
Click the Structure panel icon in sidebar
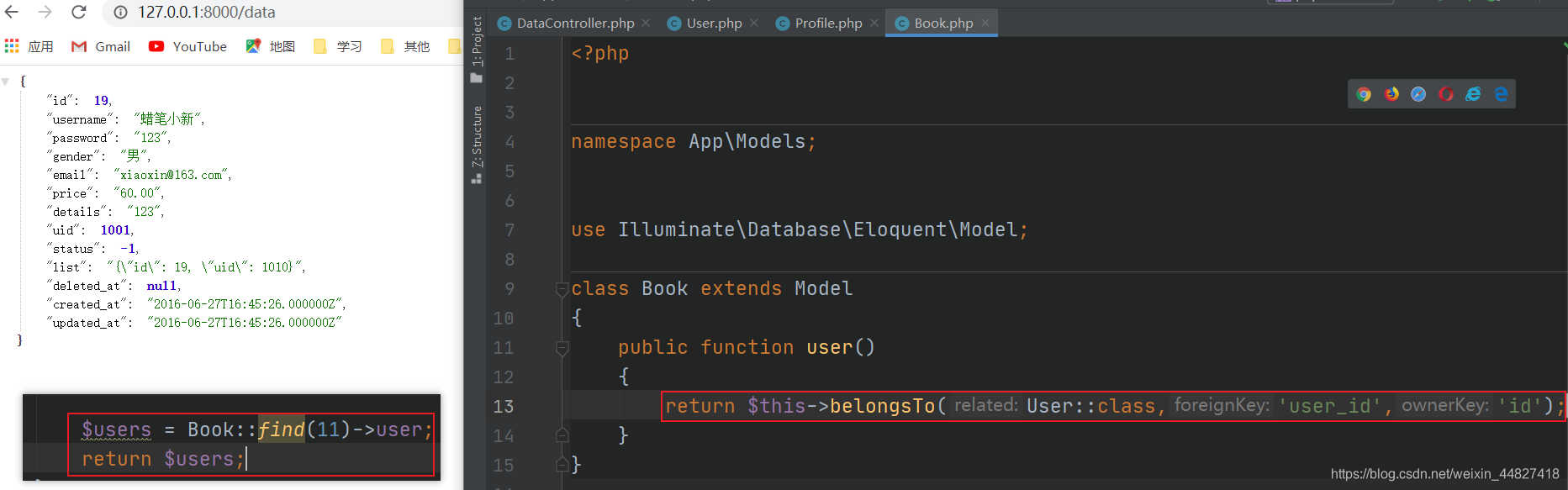477,178
